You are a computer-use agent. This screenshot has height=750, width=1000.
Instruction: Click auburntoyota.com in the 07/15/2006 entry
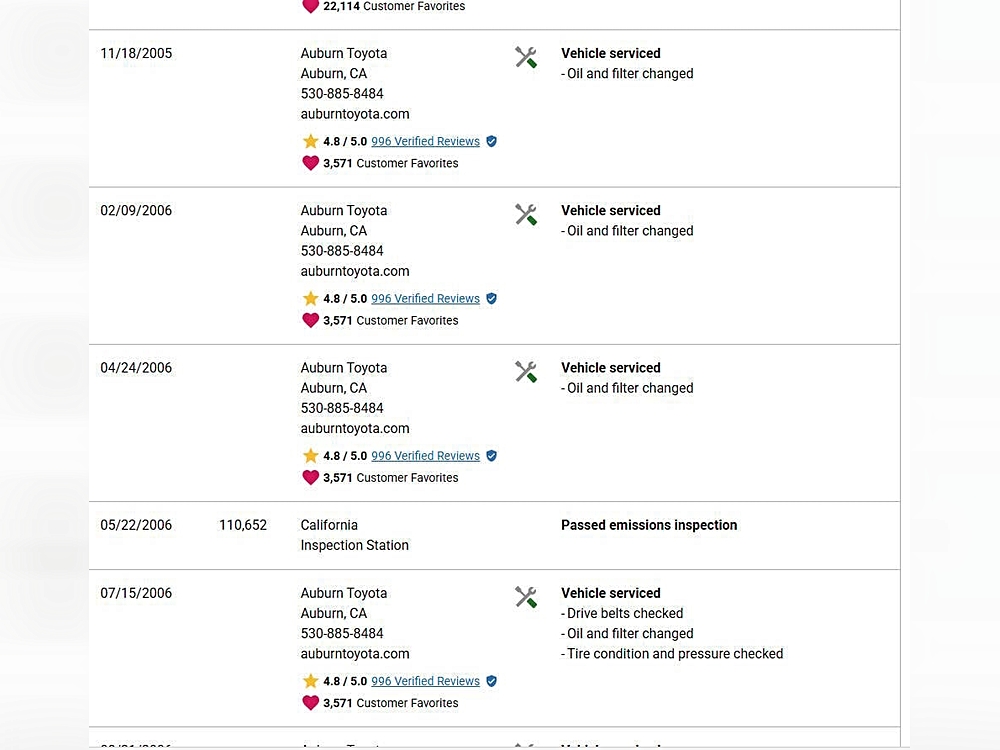coord(355,654)
